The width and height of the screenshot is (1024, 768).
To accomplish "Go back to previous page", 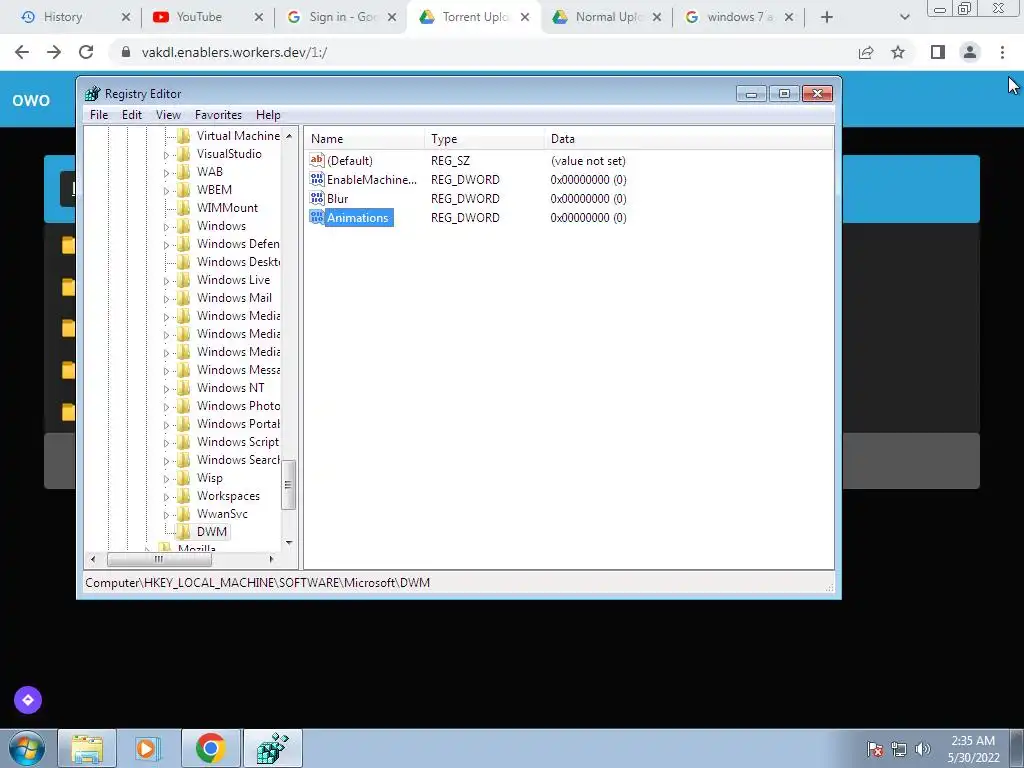I will pos(22,52).
